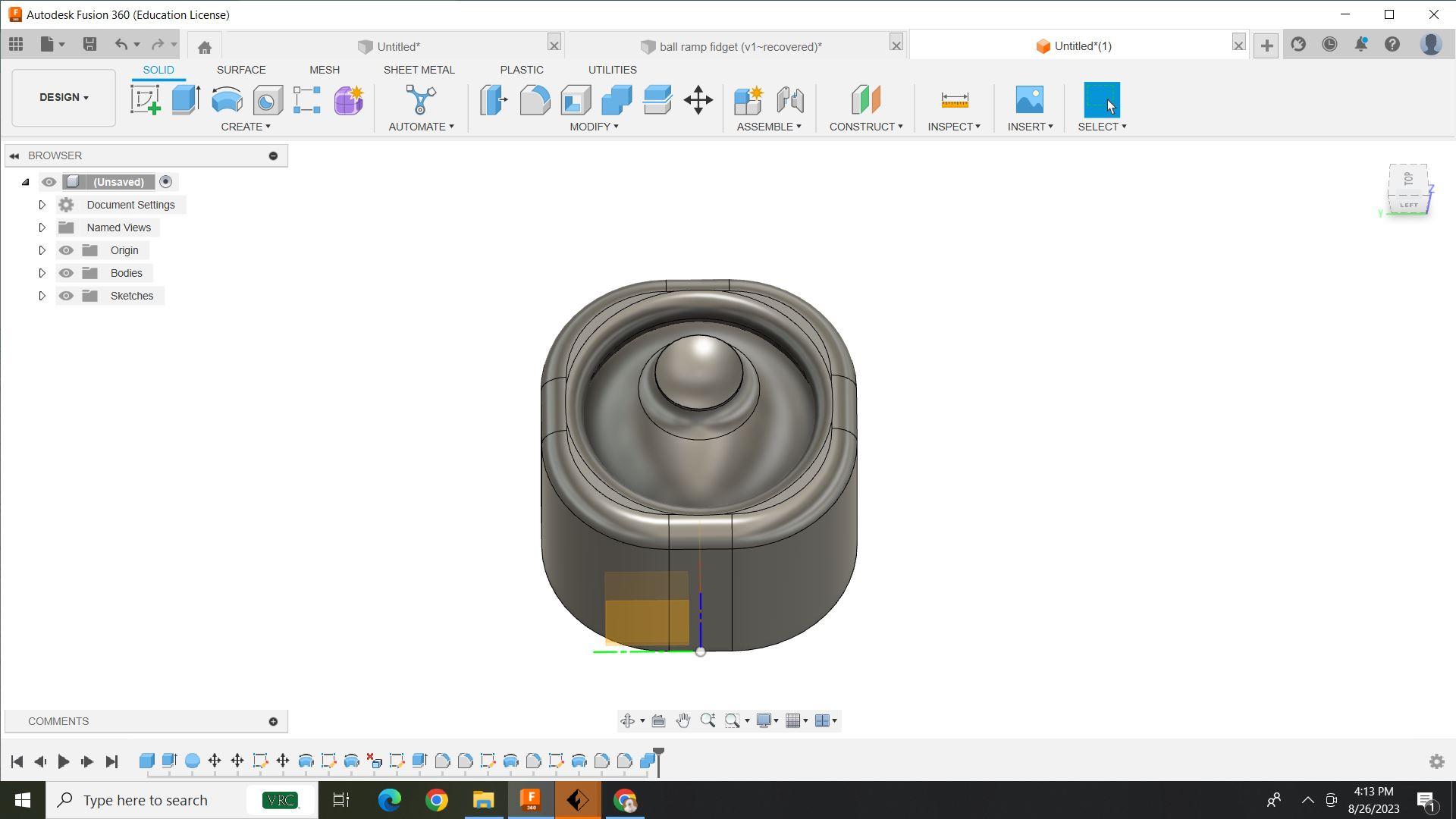
Task: Click the ViewCube LEFT face
Action: point(1407,205)
